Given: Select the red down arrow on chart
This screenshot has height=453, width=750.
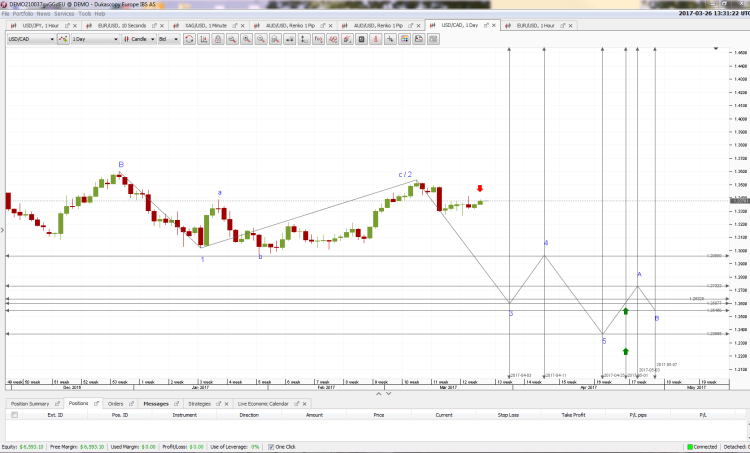Looking at the screenshot, I should point(480,188).
